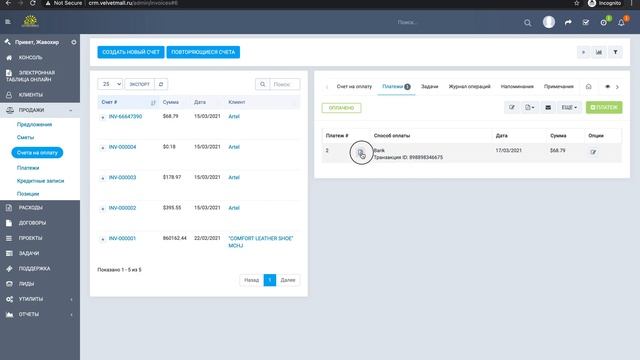The width and height of the screenshot is (640, 360).
Task: Open Предложения submenu item
Action: coord(34,124)
